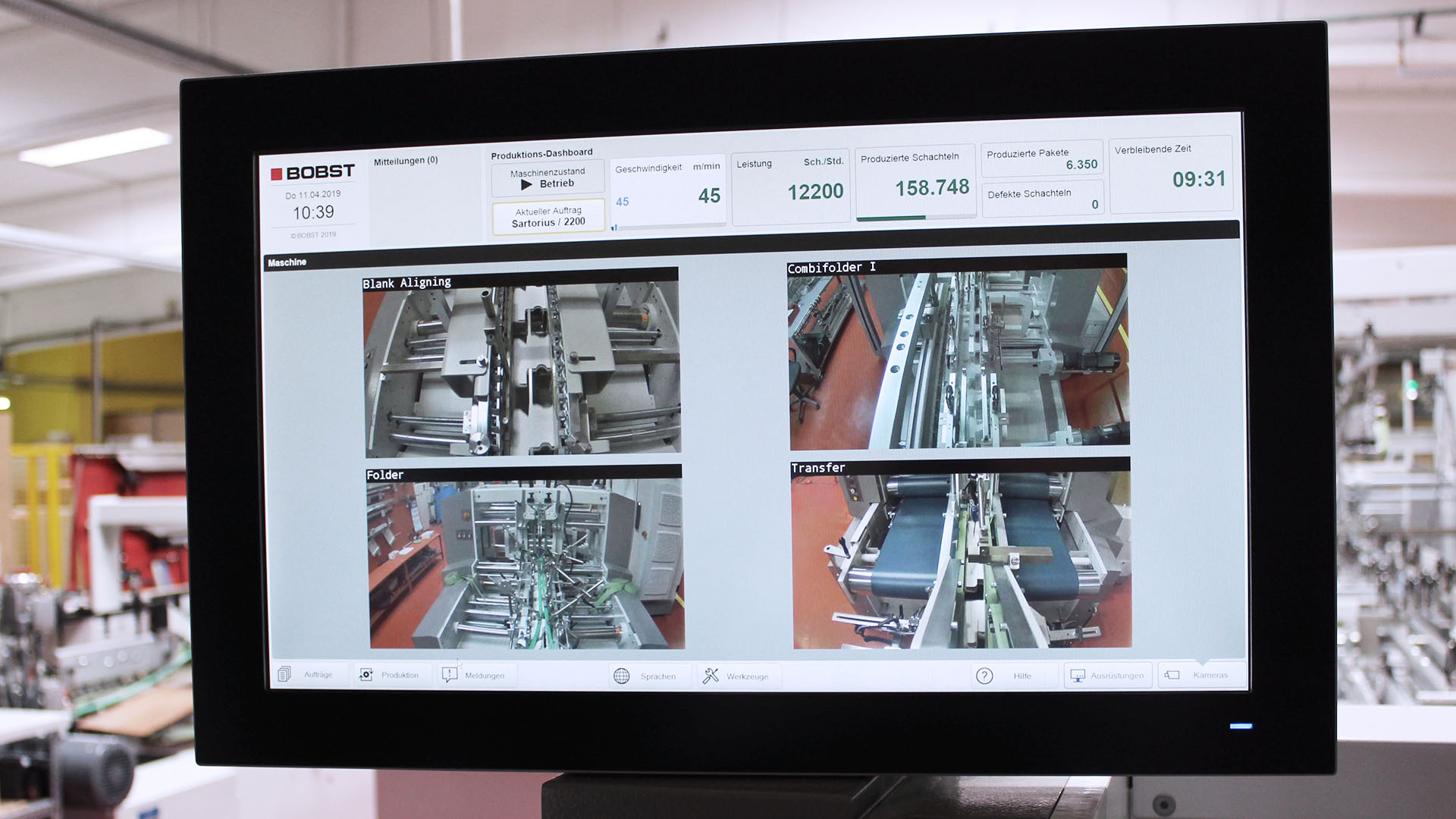This screenshot has height=819, width=1456.
Task: Click the Produktions-Dashboard title
Action: click(x=541, y=153)
